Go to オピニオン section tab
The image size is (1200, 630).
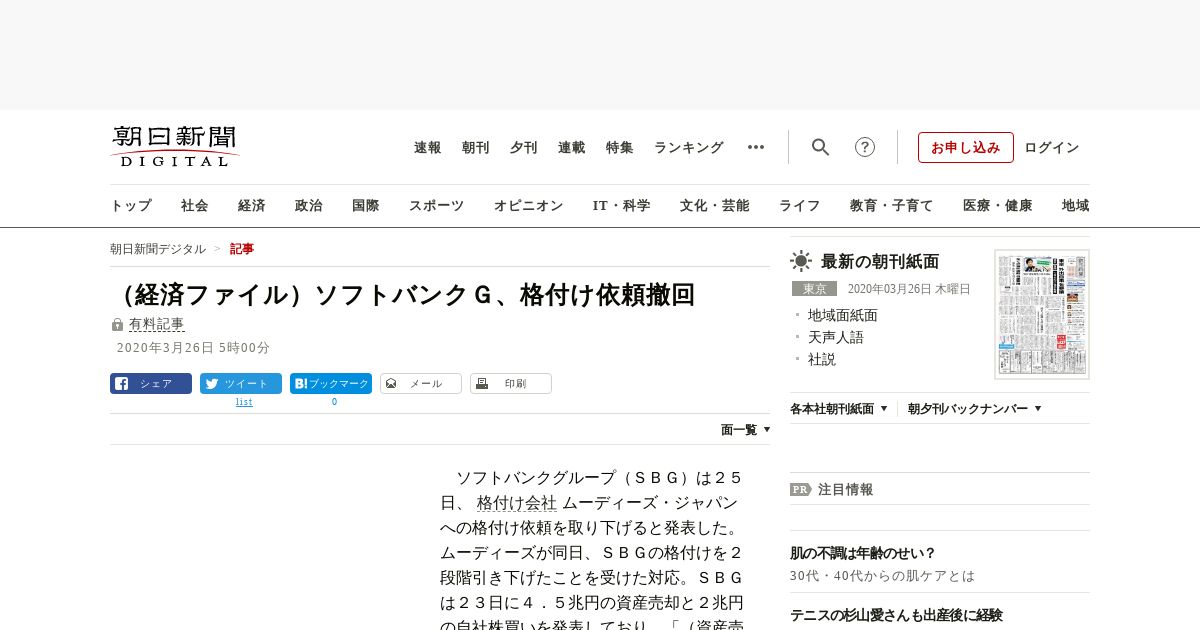(528, 205)
